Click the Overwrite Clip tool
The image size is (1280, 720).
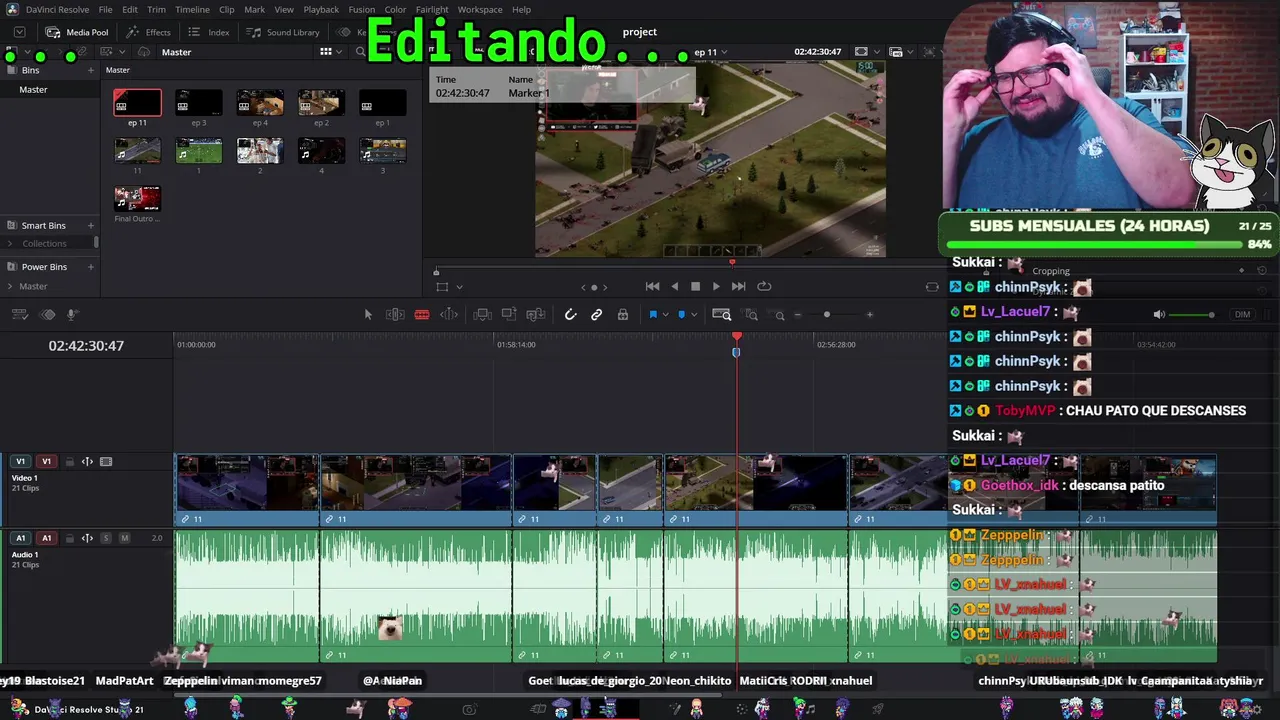click(x=509, y=315)
